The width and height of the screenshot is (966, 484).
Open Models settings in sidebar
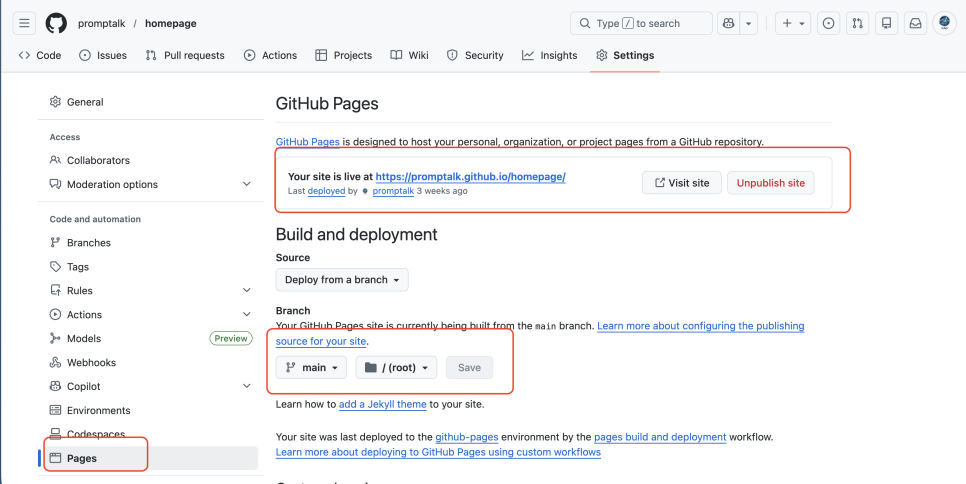(x=150, y=339)
